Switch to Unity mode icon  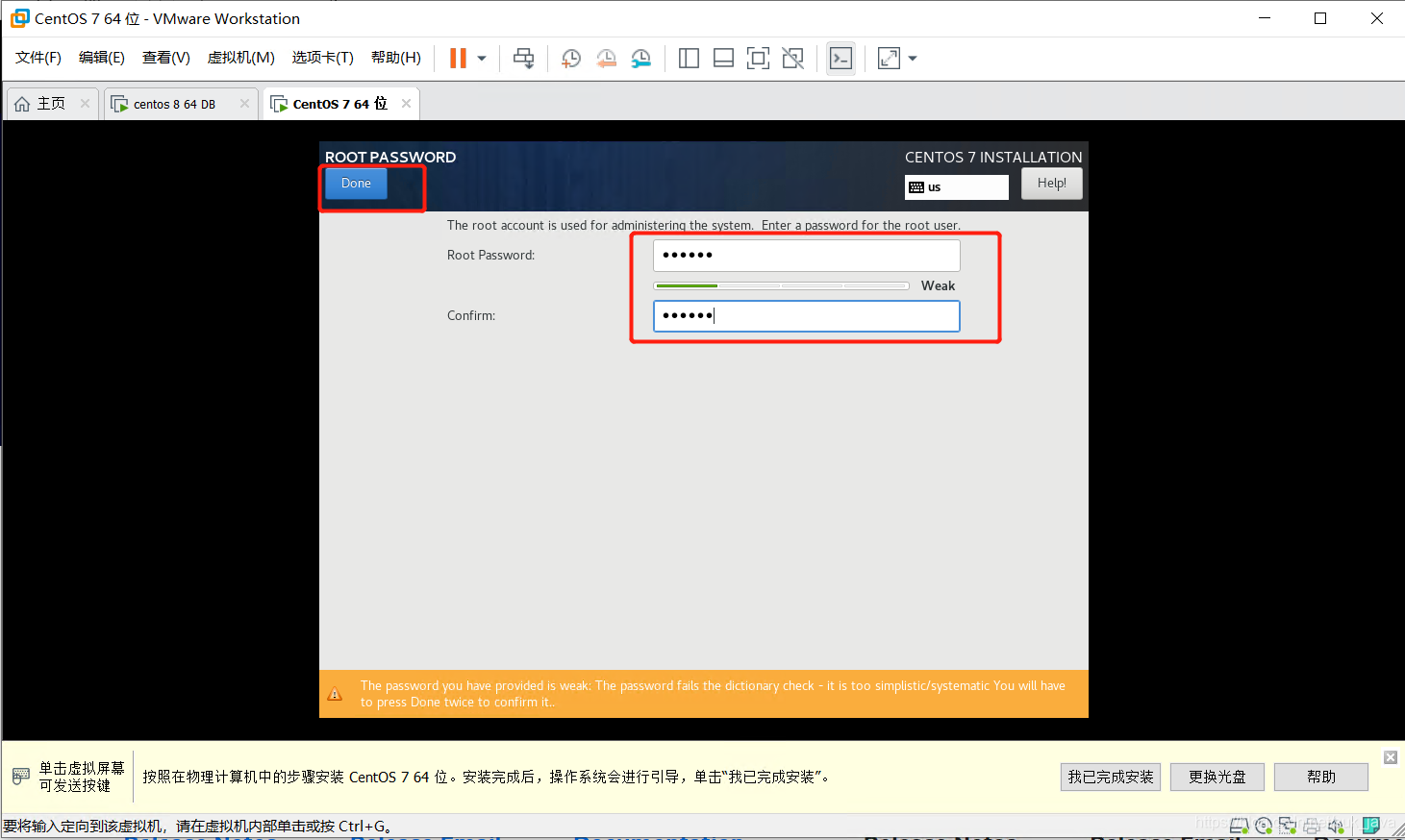(792, 59)
